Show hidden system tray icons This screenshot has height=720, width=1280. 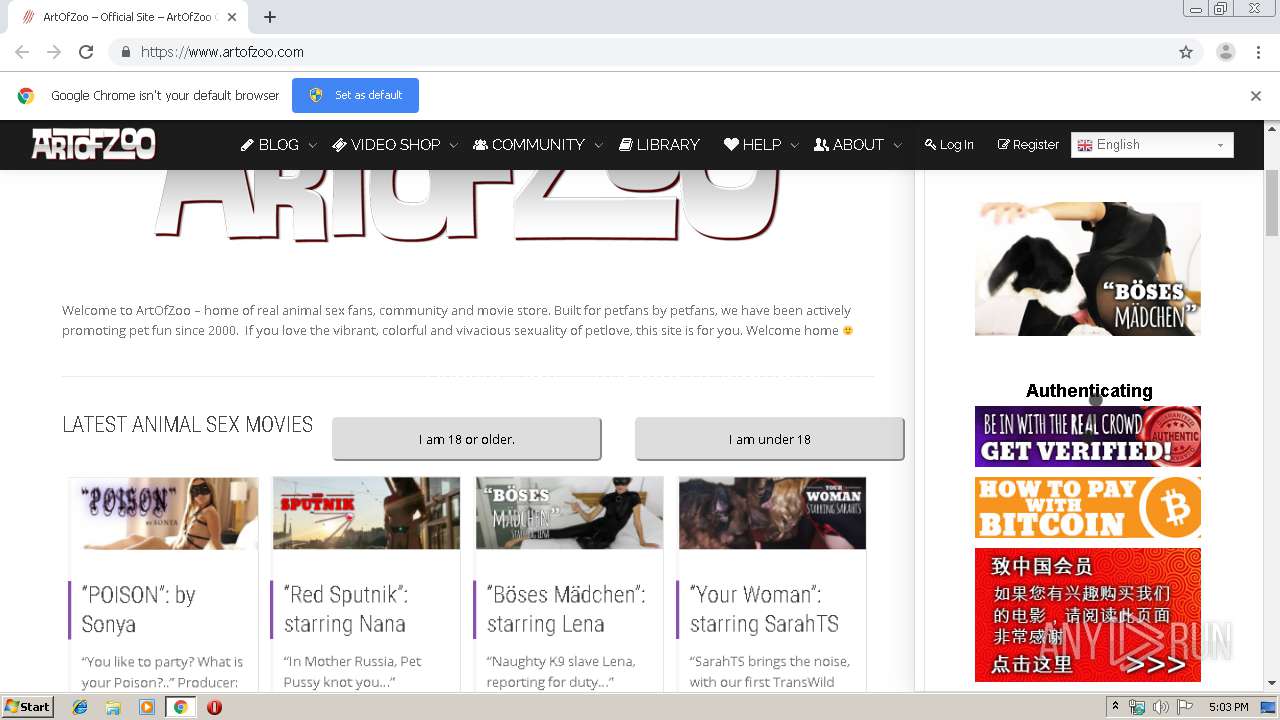click(1116, 707)
